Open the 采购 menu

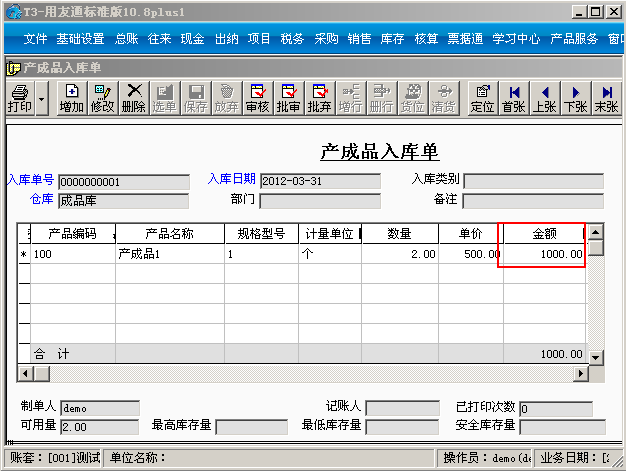326,39
